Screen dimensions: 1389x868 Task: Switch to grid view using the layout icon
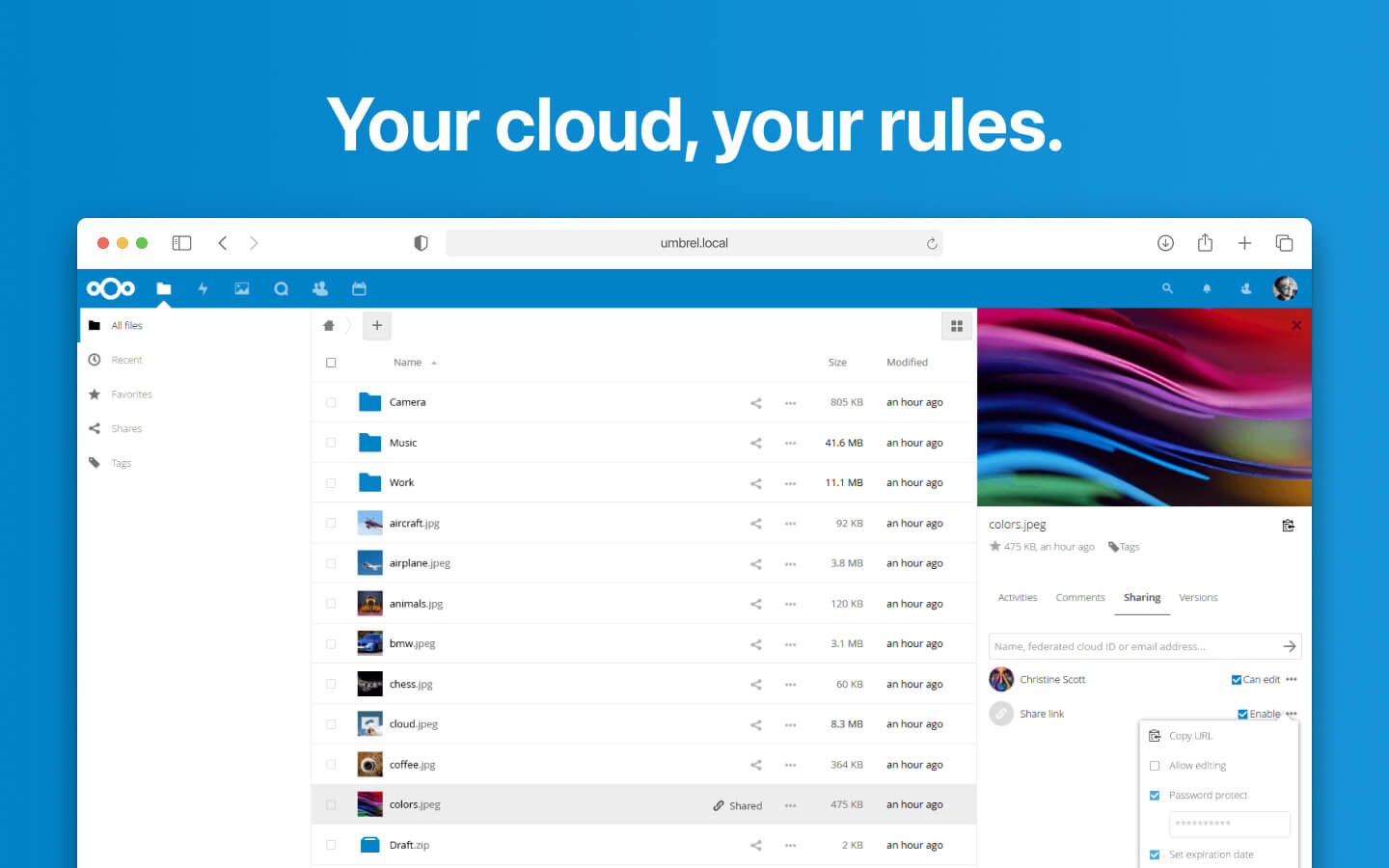[x=957, y=326]
